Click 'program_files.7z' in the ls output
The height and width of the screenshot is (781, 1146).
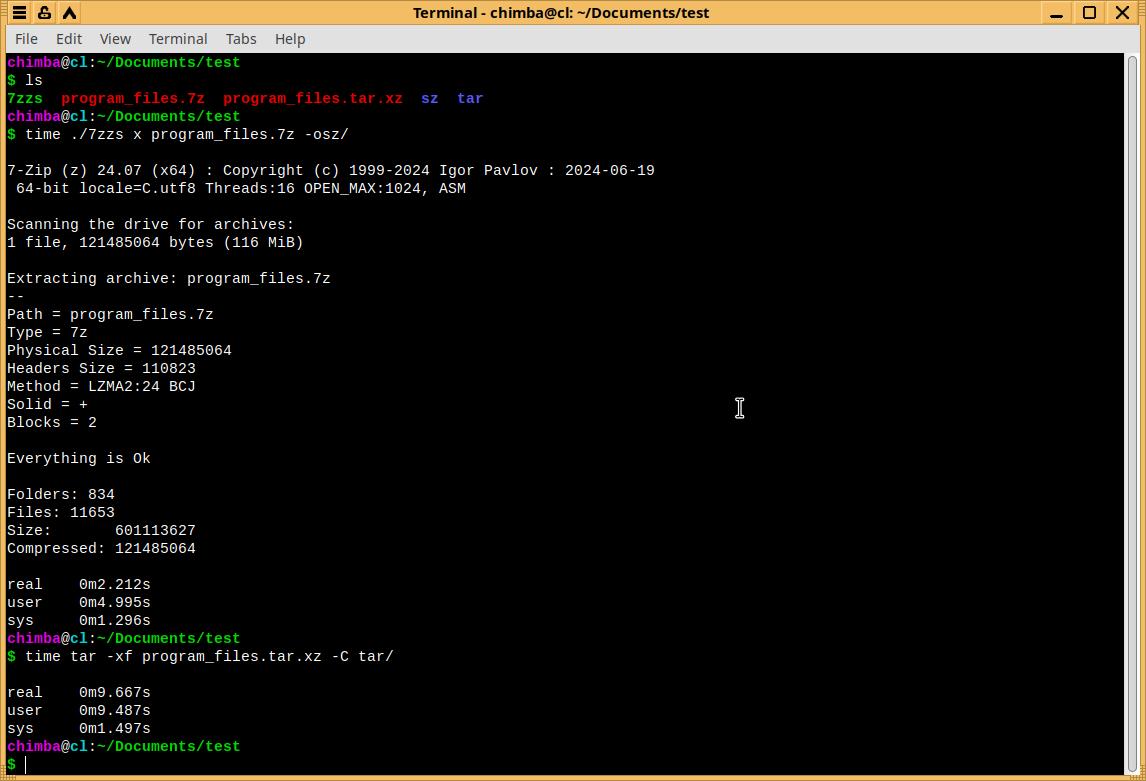[x=133, y=99]
